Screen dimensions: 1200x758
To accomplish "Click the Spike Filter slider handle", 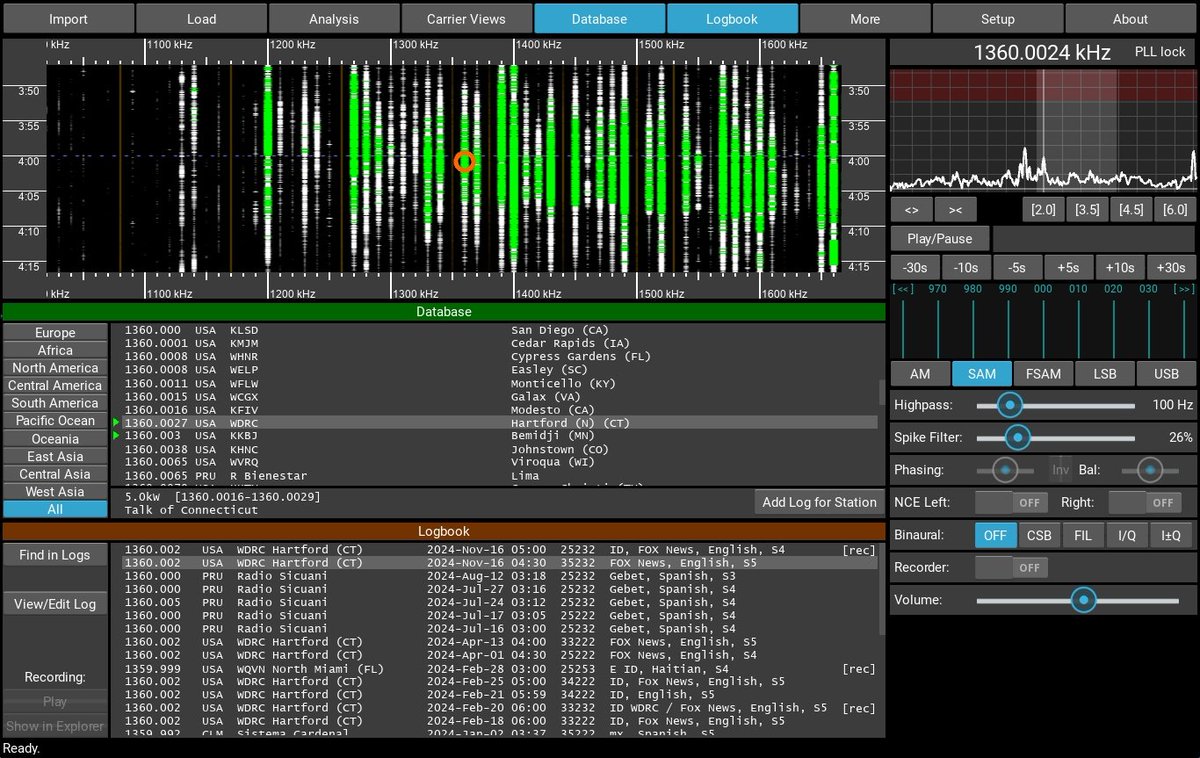I will 1018,437.
